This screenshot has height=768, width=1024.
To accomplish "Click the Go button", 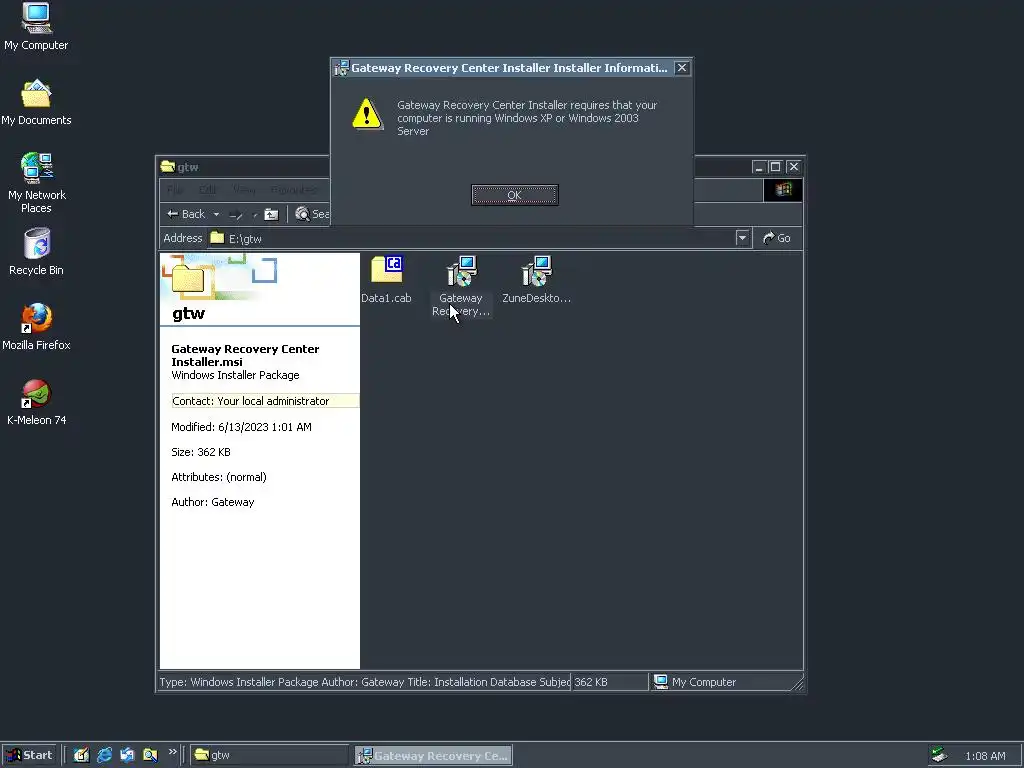I will coord(777,238).
